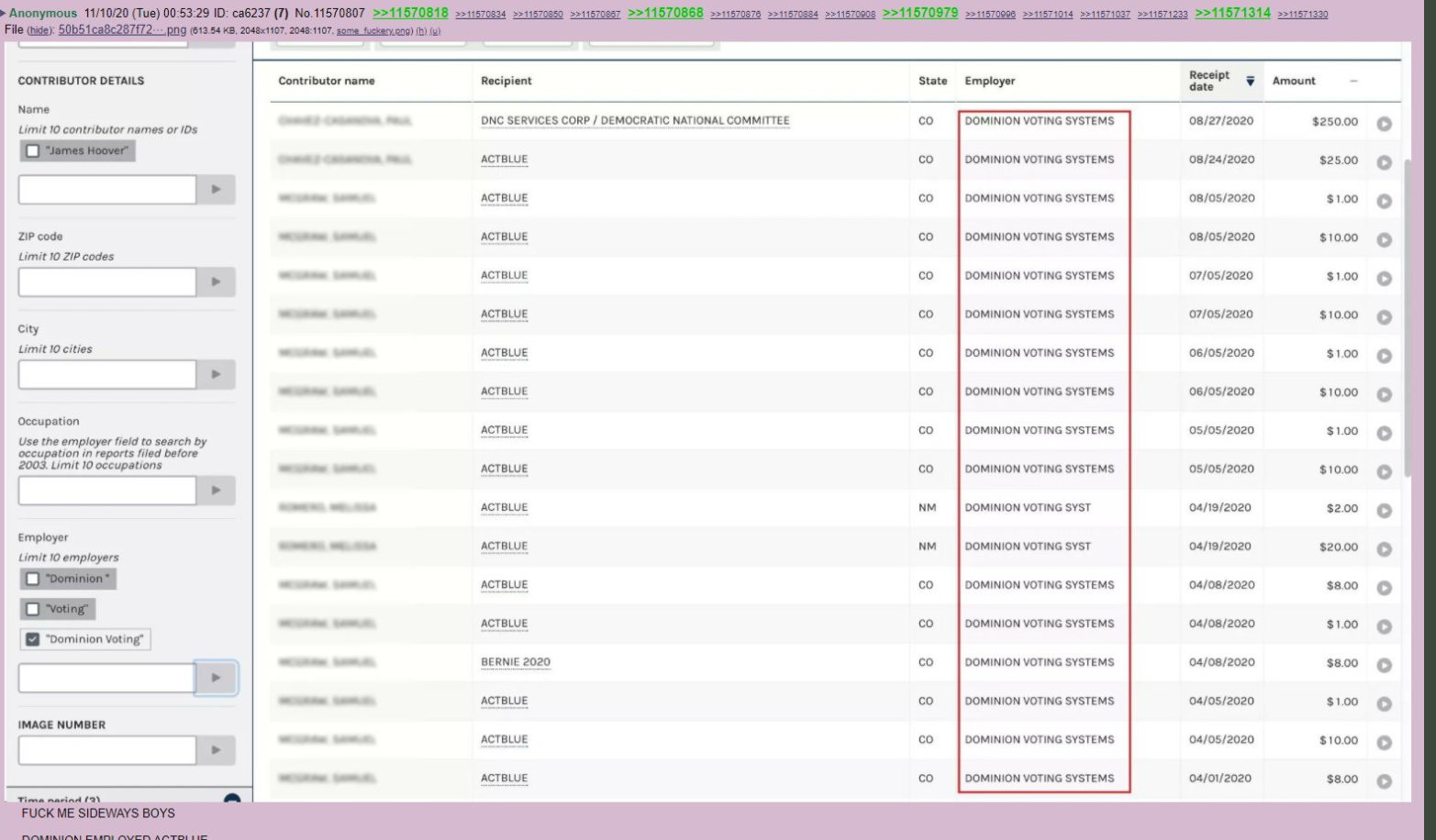Click the Employer column header
1436x840 pixels.
(990, 81)
